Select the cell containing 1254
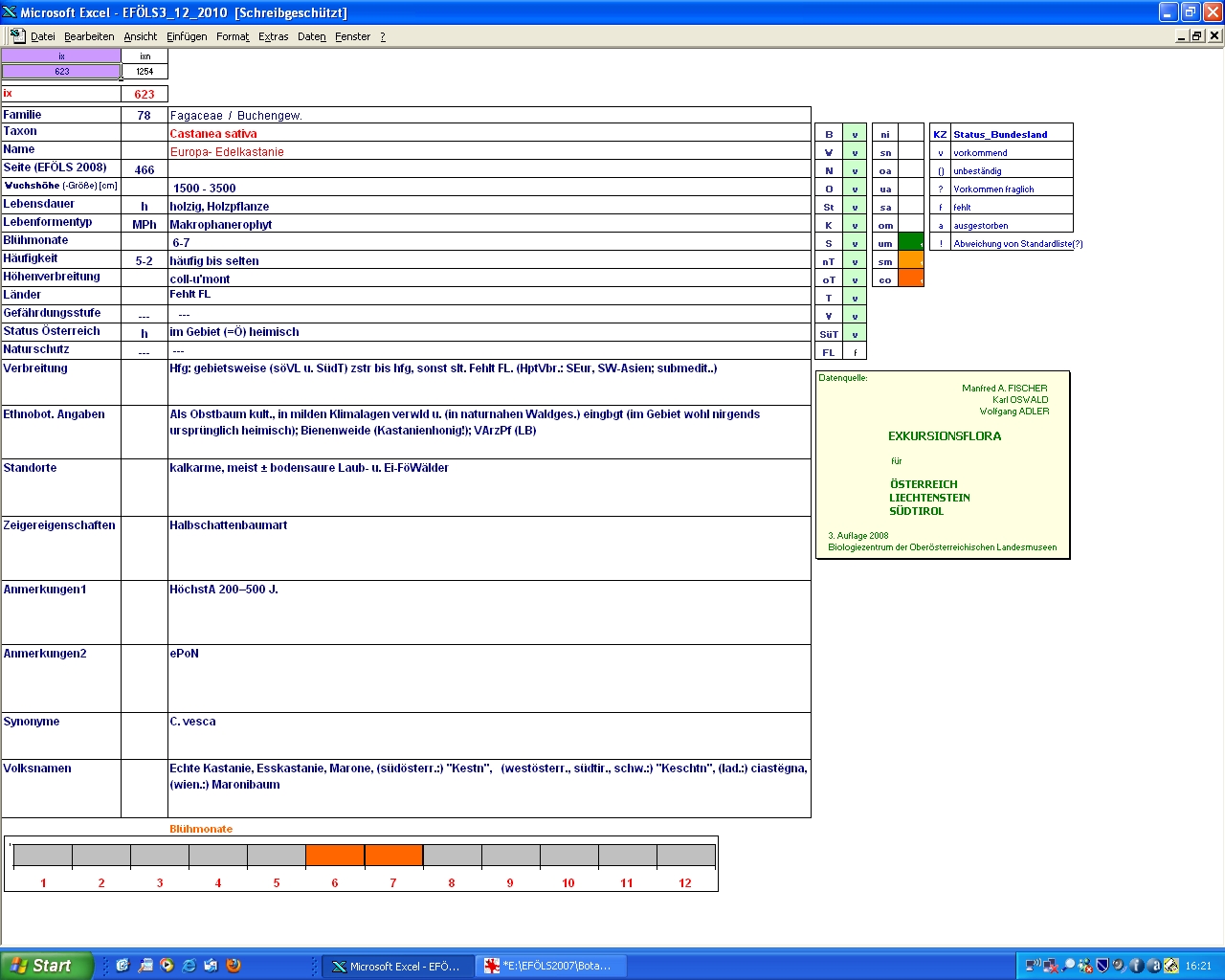 (145, 72)
